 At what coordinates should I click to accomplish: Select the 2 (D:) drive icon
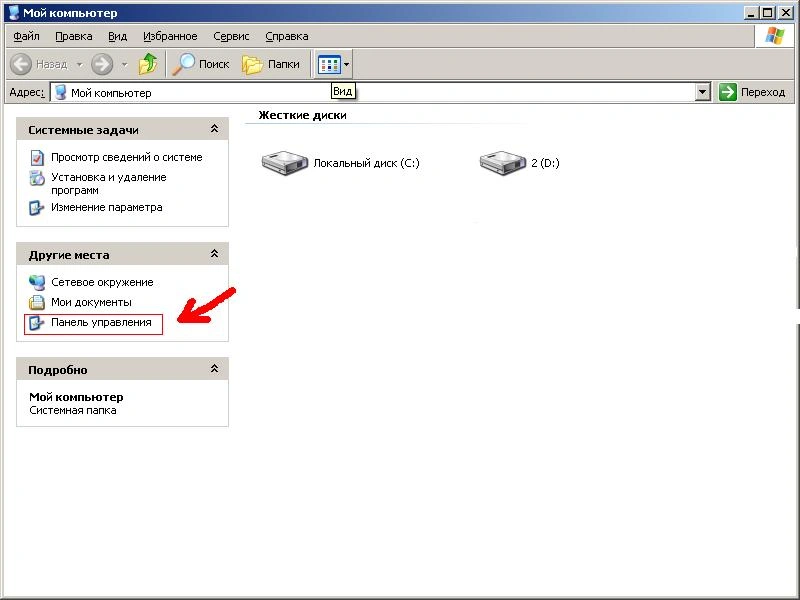point(502,162)
